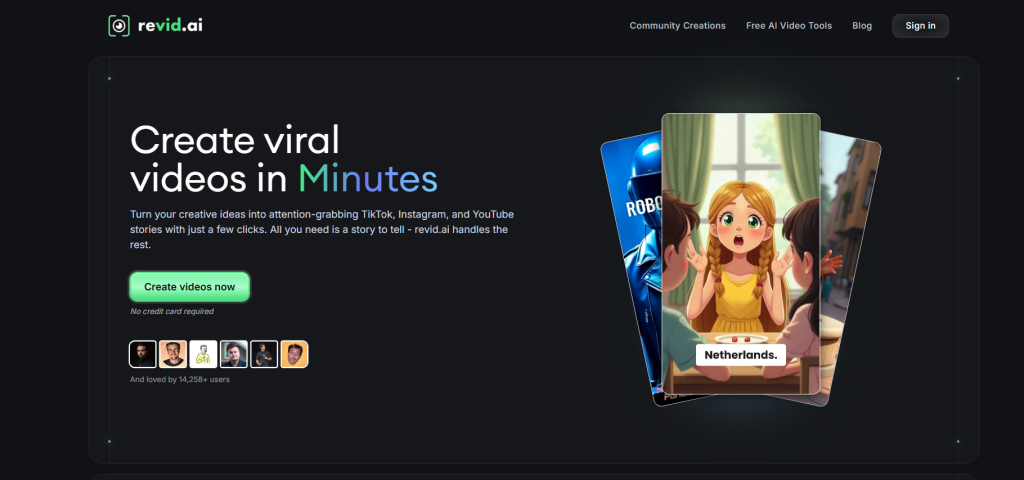
Task: Open the Community Creations page
Action: click(677, 25)
